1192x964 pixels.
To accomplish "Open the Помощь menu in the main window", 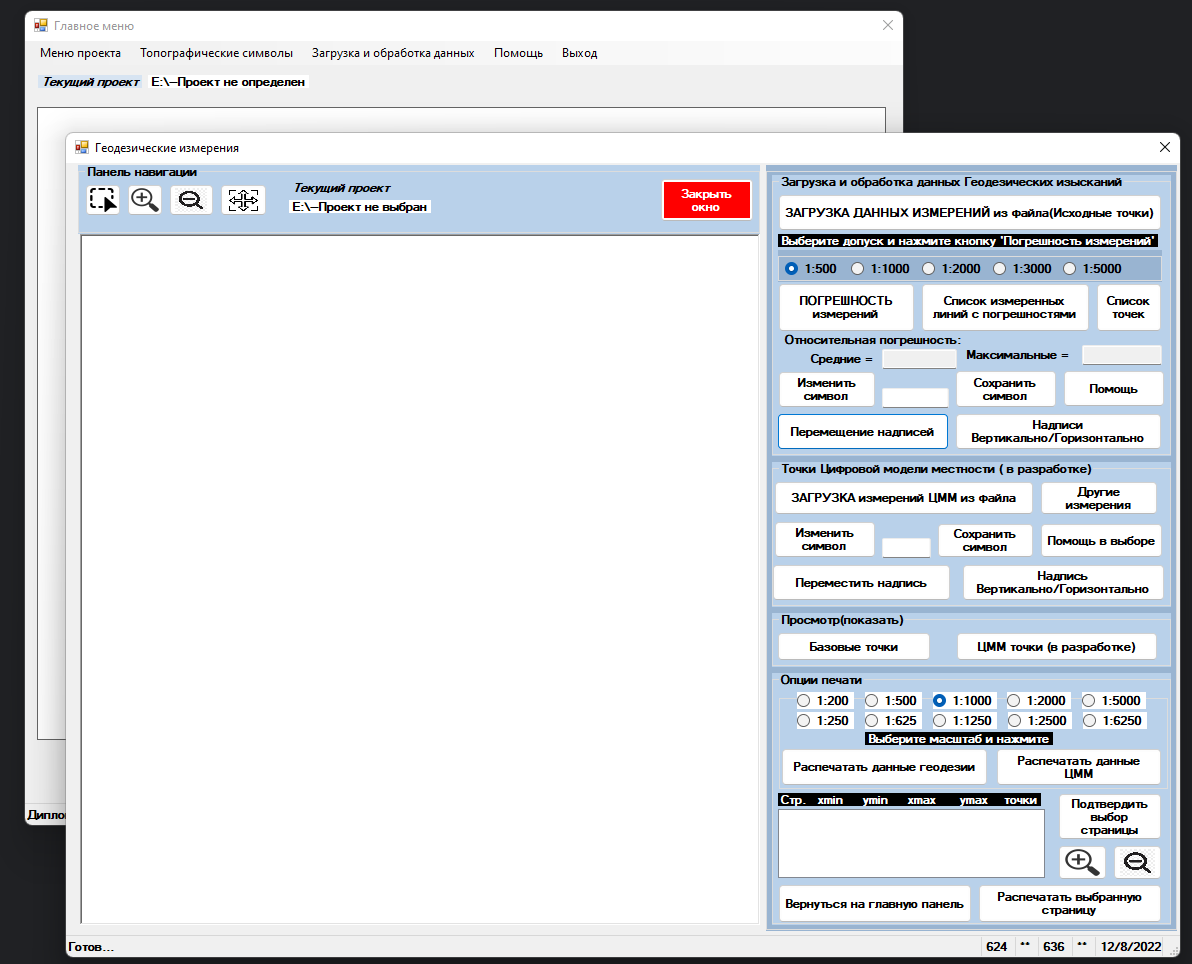I will 518,53.
